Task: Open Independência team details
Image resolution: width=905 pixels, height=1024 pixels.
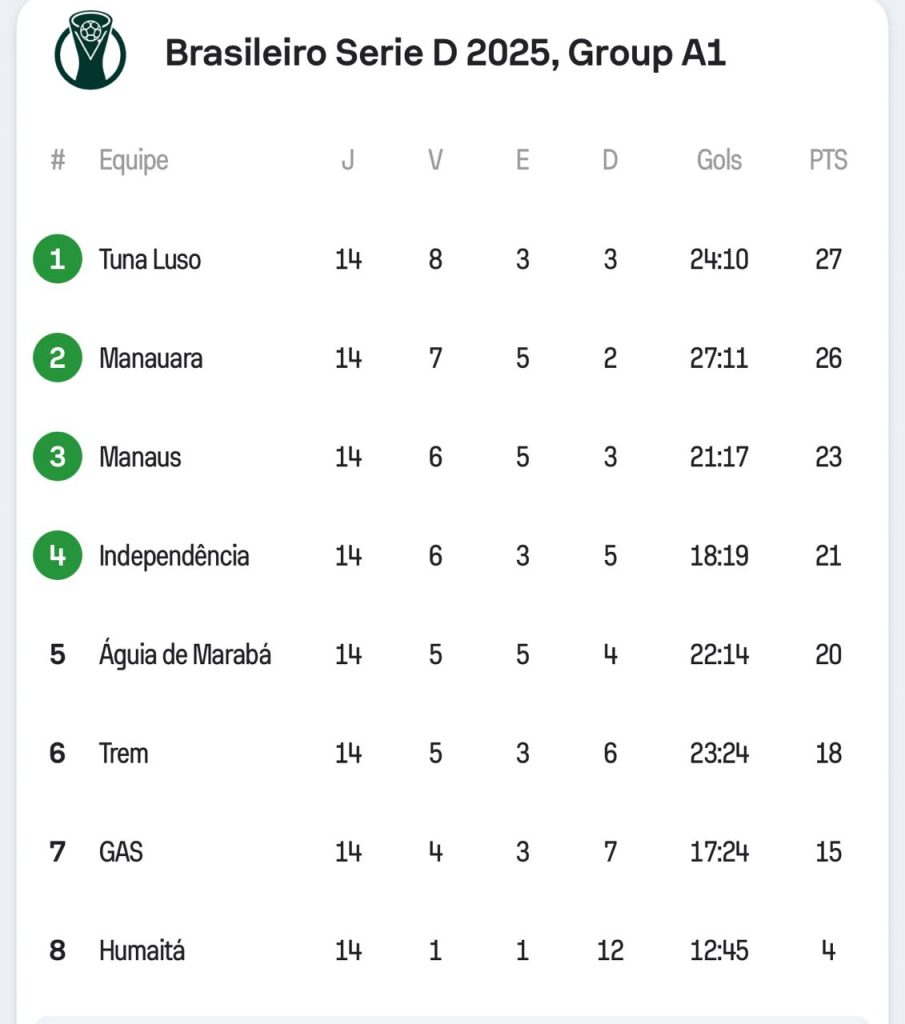Action: pos(174,556)
